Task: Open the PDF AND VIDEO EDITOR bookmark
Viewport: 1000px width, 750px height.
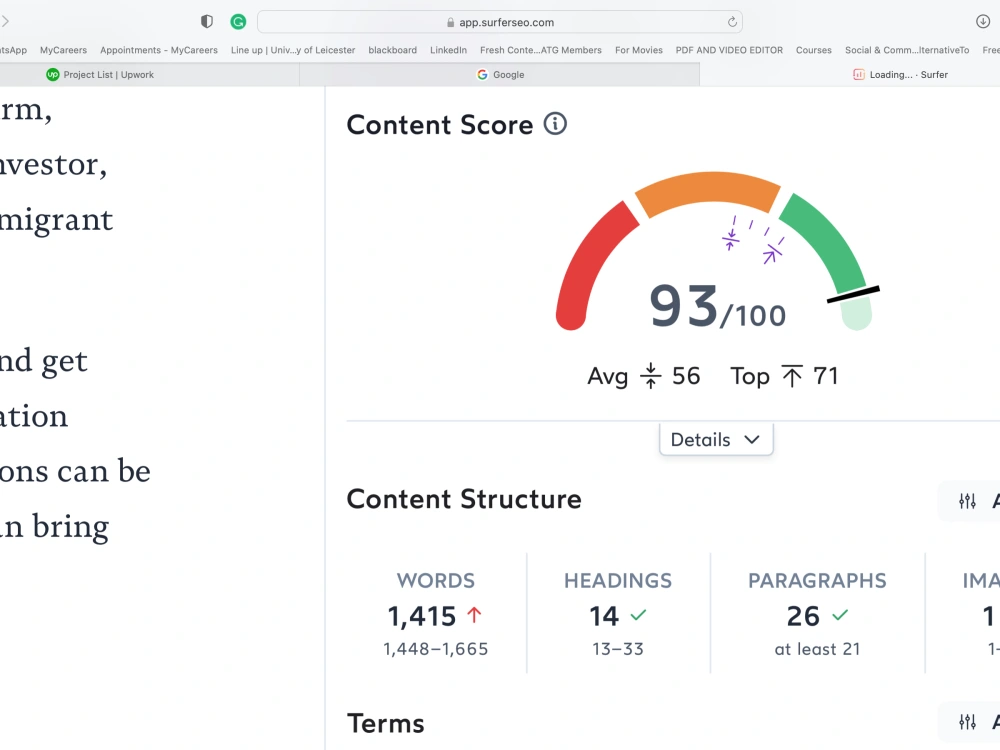Action: click(729, 49)
